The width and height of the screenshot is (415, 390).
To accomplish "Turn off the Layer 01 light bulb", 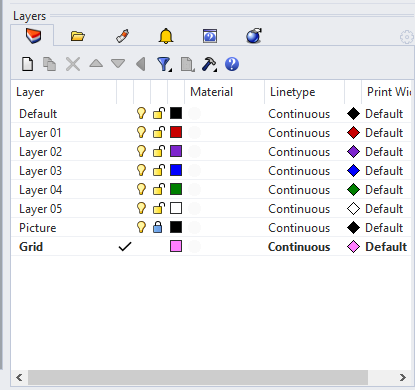I will 141,132.
